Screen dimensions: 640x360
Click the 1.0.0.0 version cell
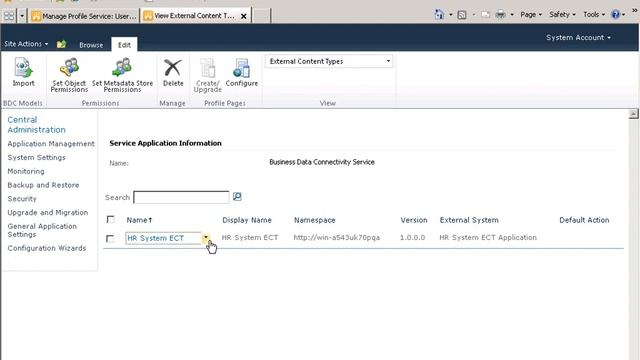point(412,238)
